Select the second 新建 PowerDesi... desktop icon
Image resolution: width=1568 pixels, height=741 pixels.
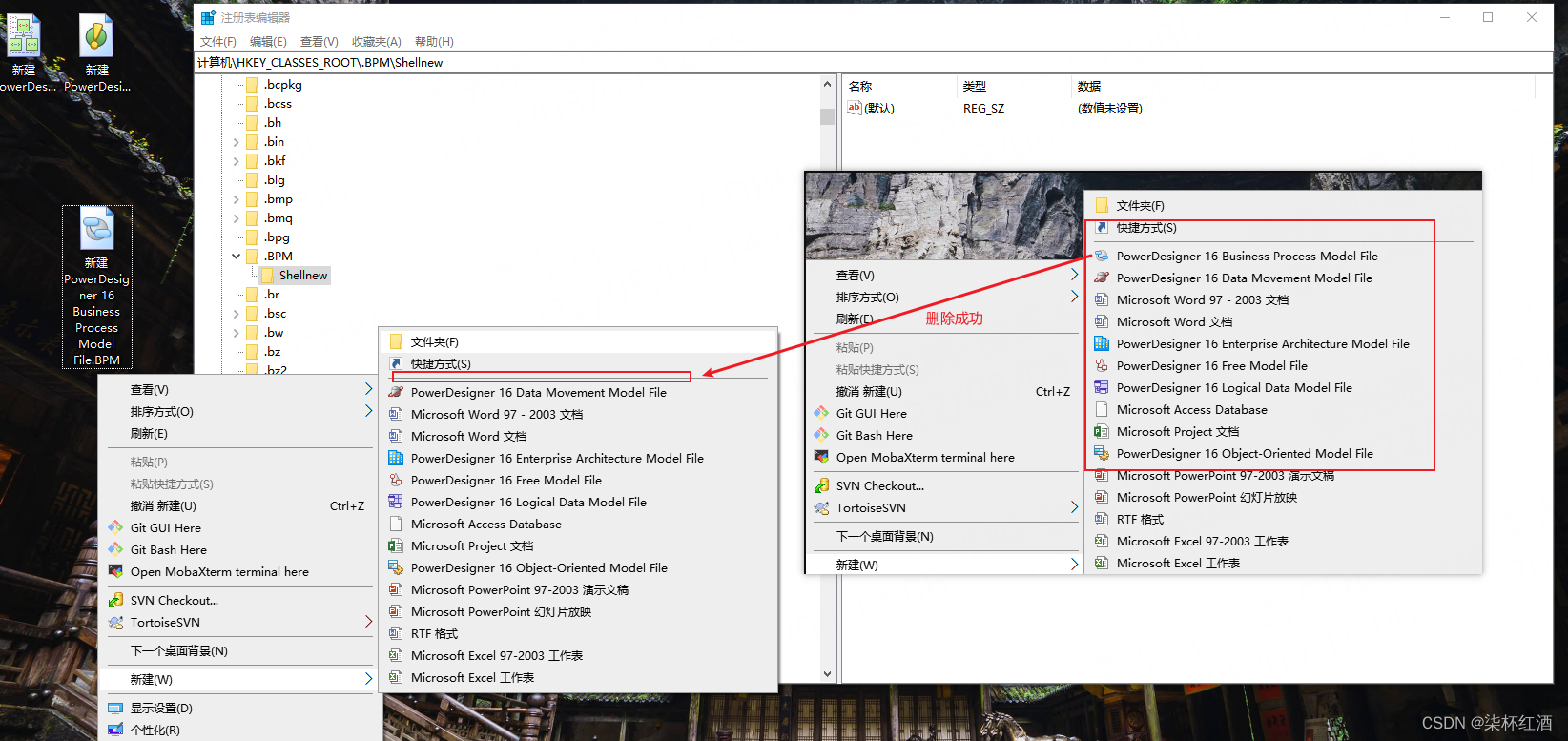[x=96, y=53]
